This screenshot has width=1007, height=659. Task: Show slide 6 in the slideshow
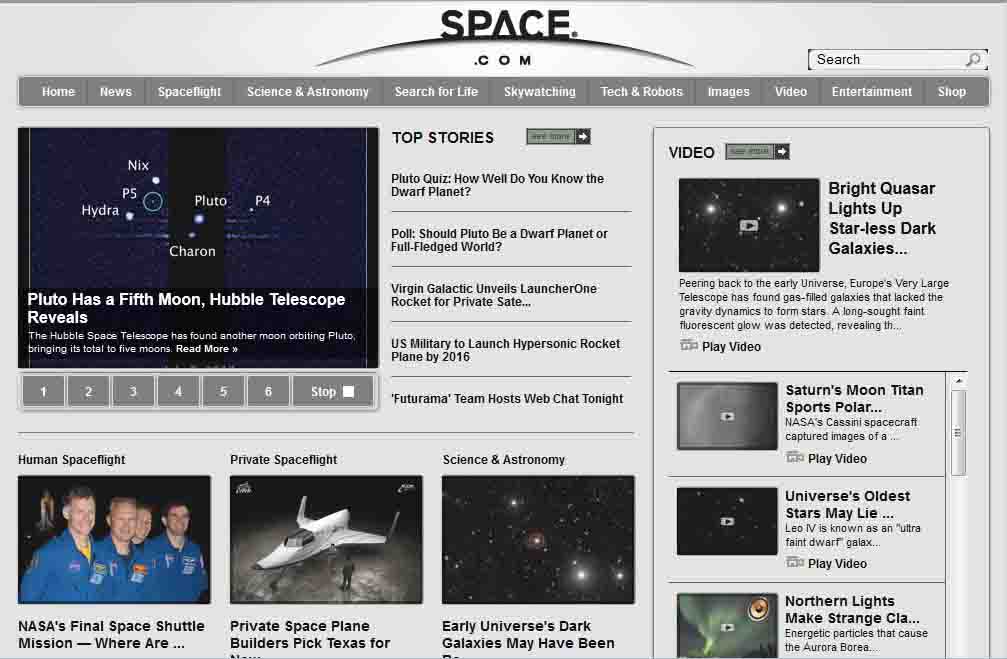point(268,392)
